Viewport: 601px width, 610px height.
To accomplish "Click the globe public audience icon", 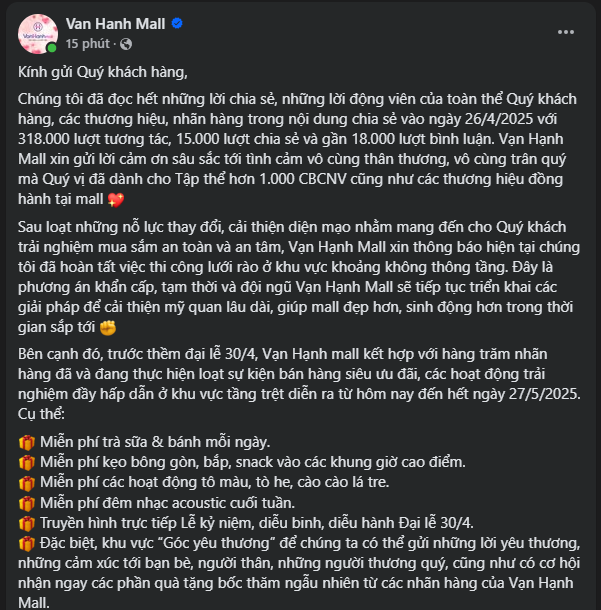I will (x=124, y=45).
